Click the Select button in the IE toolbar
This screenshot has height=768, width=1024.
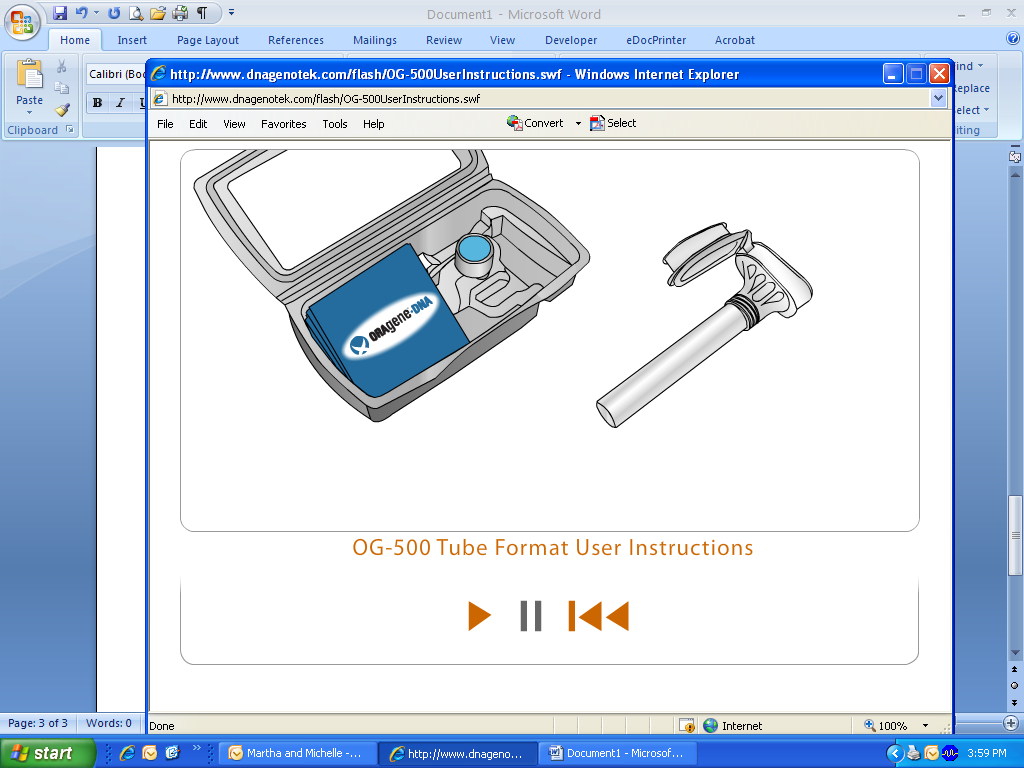(x=613, y=123)
